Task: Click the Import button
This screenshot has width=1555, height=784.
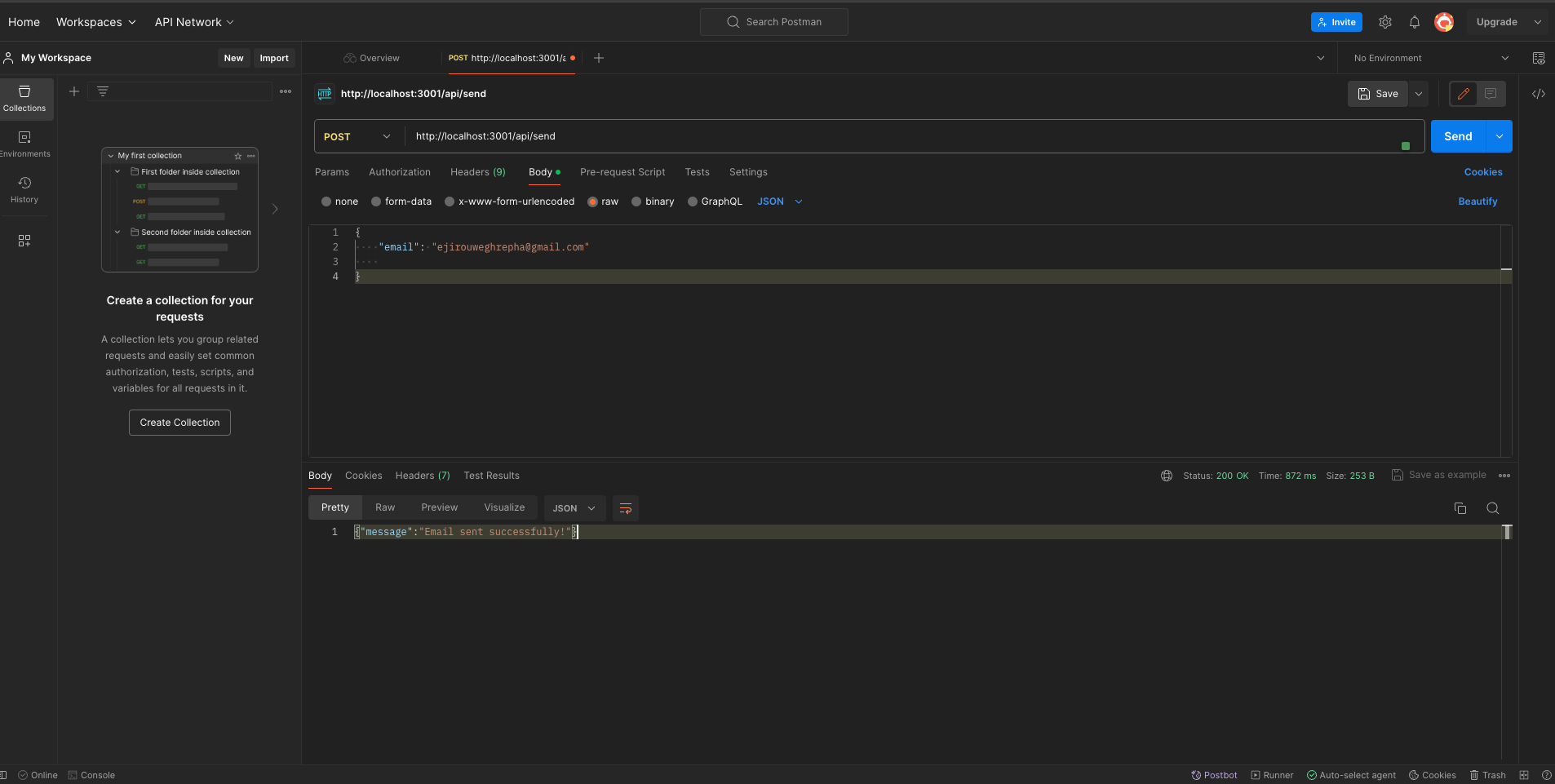Action: [x=274, y=58]
